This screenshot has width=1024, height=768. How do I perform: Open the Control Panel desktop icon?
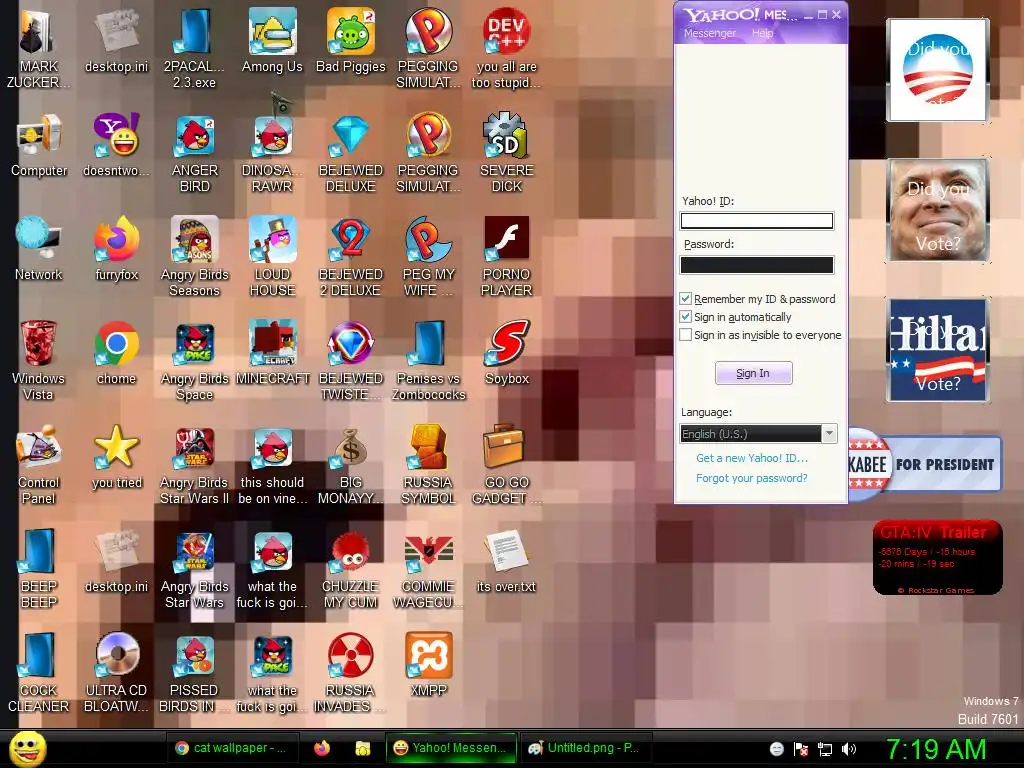pos(39,464)
